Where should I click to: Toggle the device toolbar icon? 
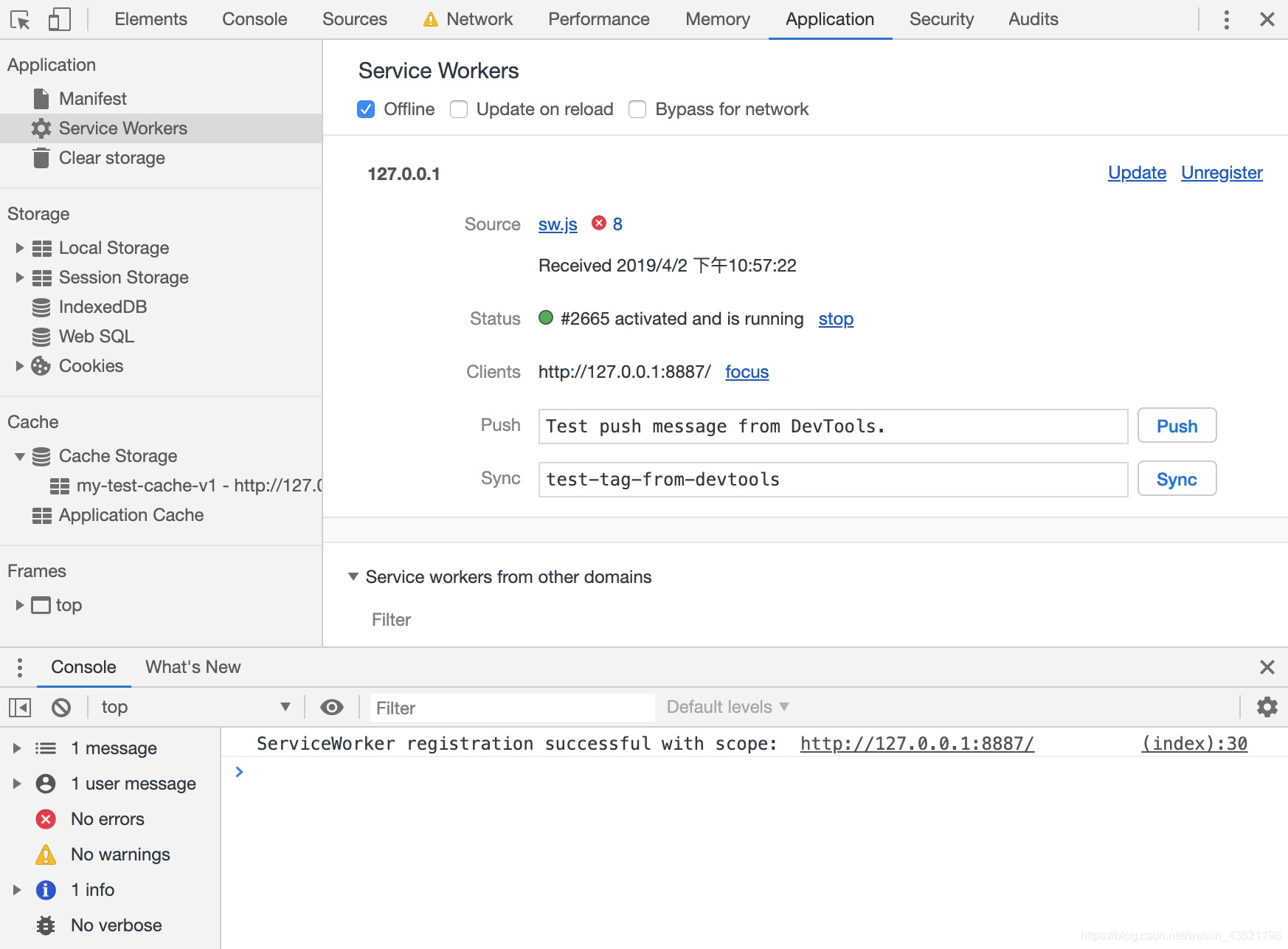[59, 19]
